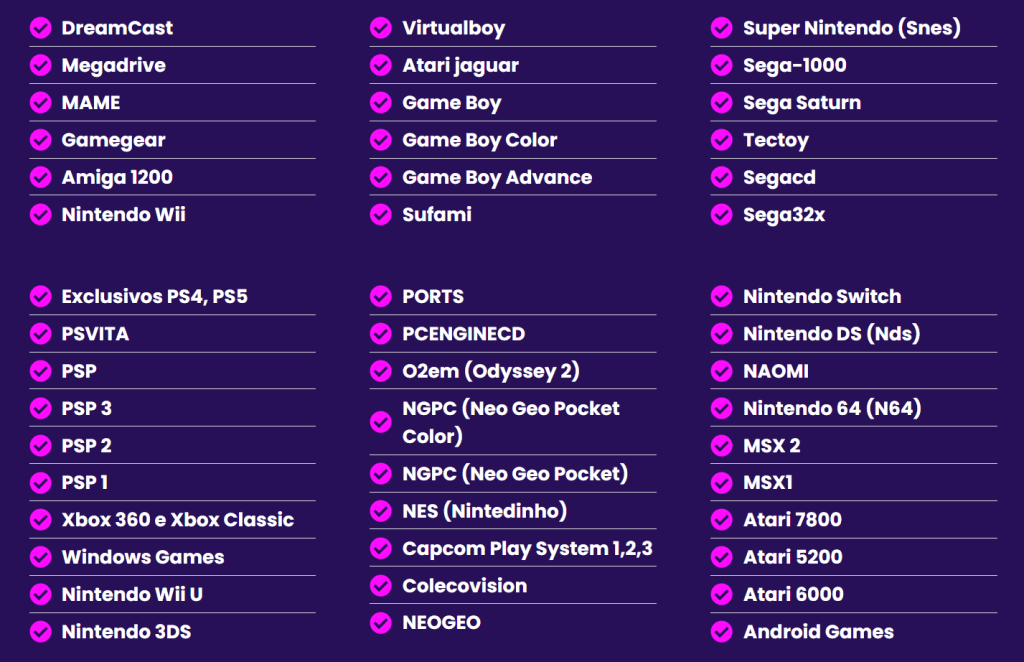
Task: Click the Nintendo 64 (N64) text
Action: (832, 408)
